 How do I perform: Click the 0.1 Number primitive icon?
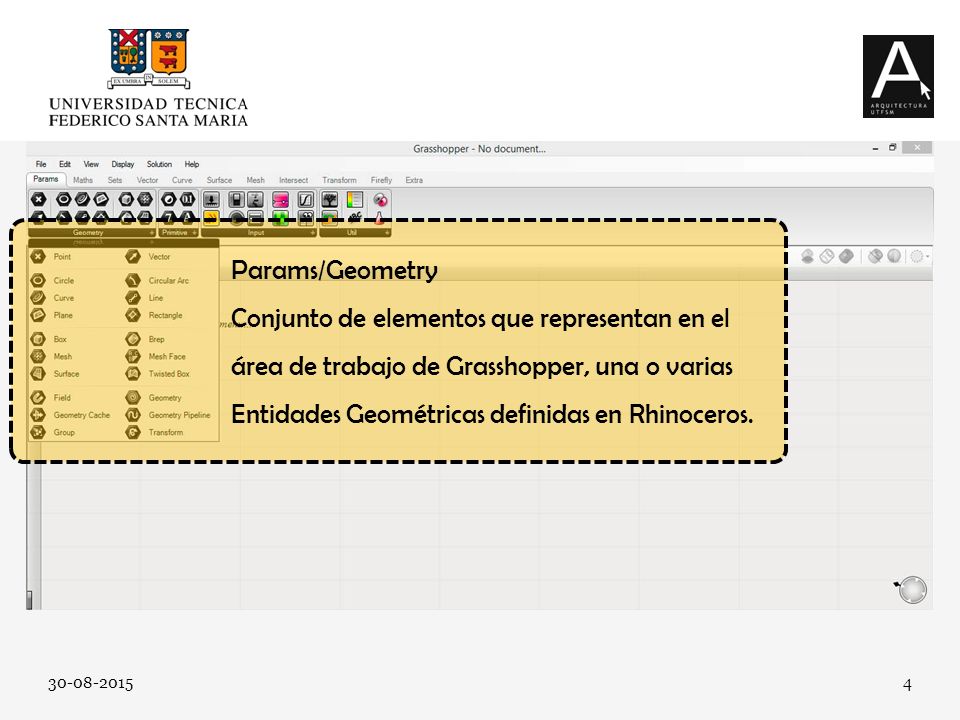pos(187,199)
